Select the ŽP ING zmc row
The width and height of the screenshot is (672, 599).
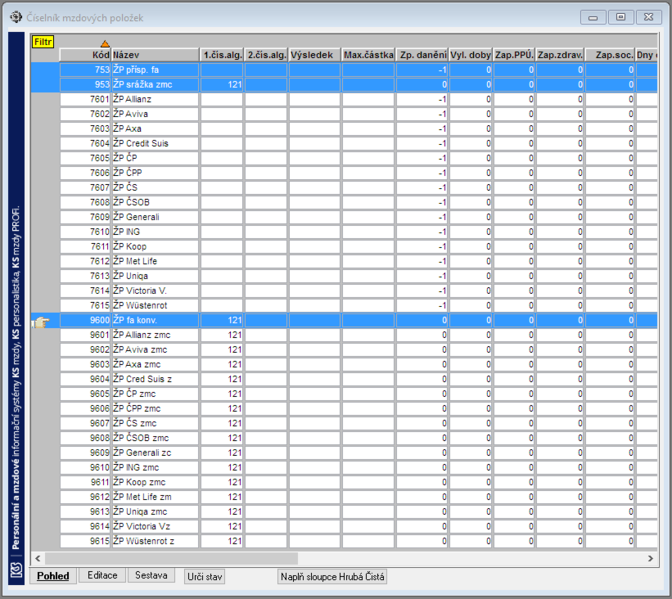(344, 467)
